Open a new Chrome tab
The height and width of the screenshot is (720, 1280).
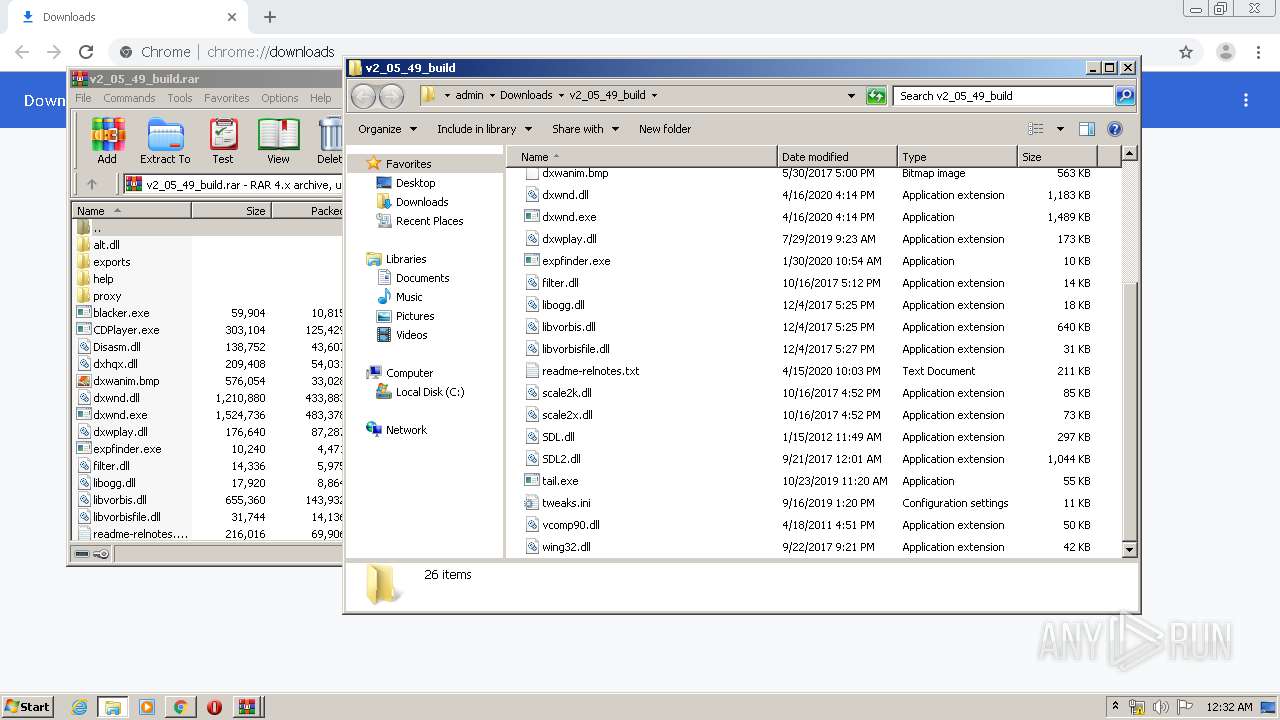tap(270, 17)
